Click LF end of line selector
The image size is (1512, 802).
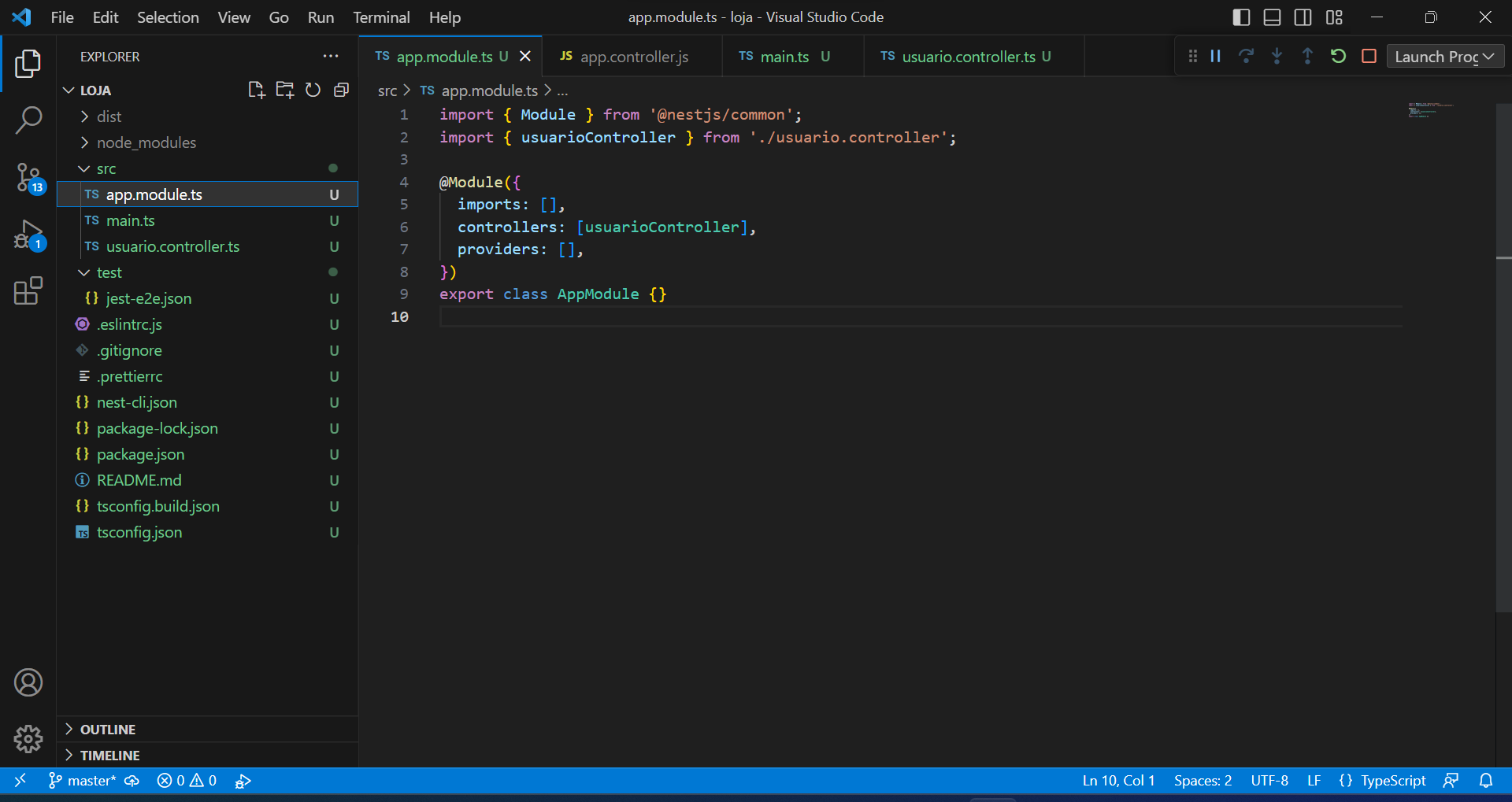(1314, 781)
